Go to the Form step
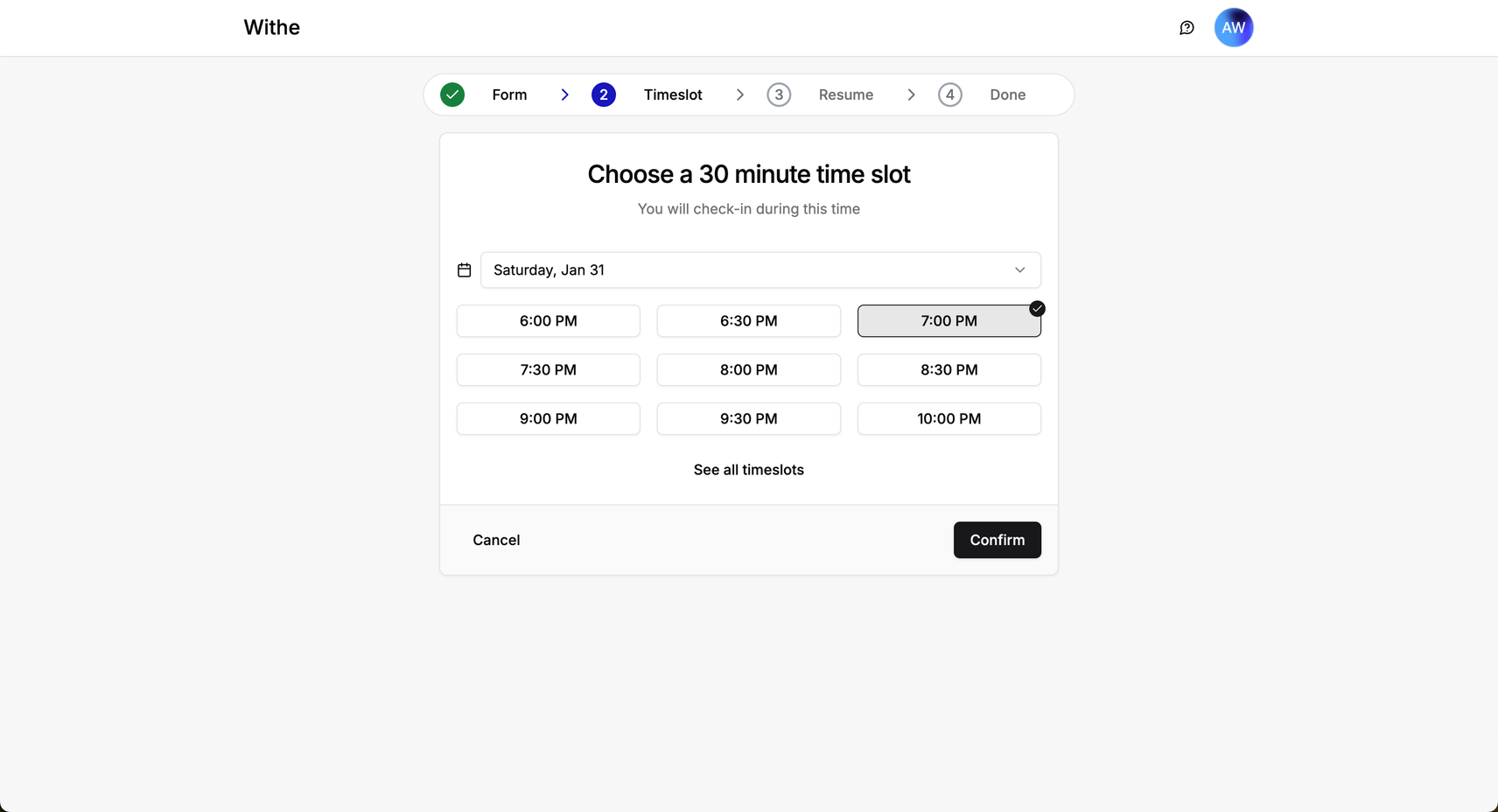Screen dimensions: 1498x812 (x=509, y=94)
